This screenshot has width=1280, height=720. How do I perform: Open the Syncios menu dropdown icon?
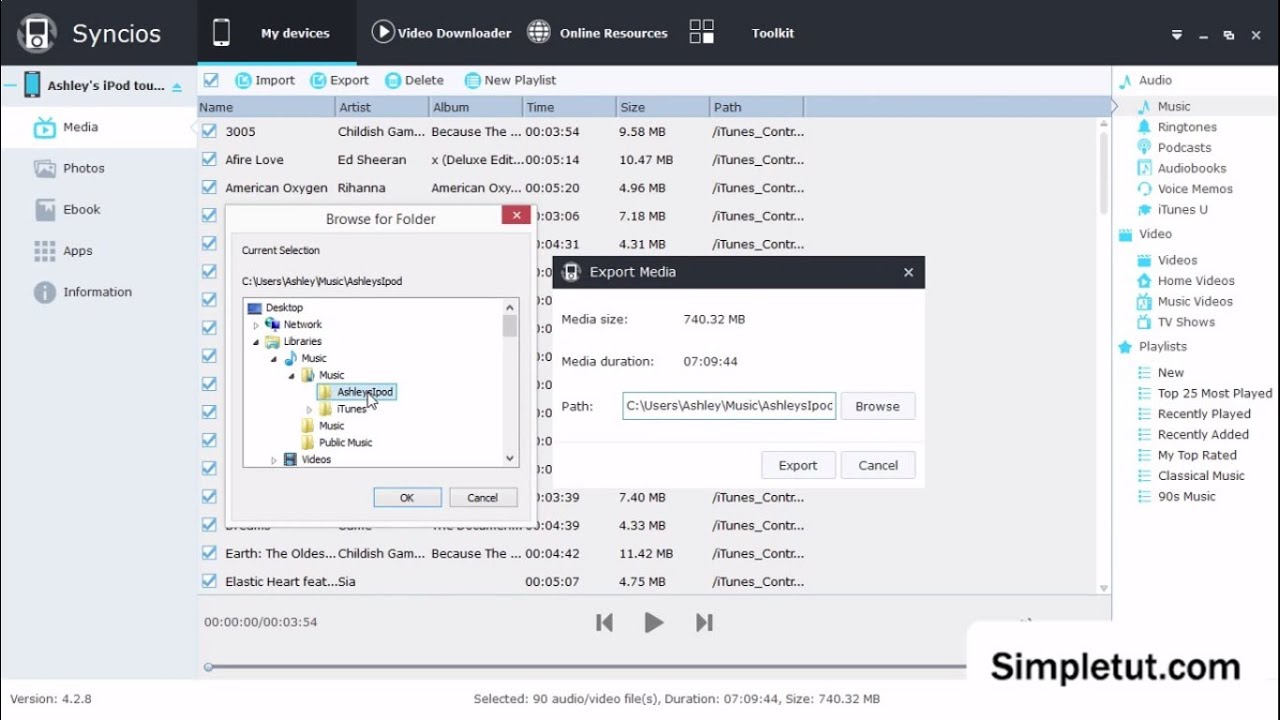[1177, 35]
